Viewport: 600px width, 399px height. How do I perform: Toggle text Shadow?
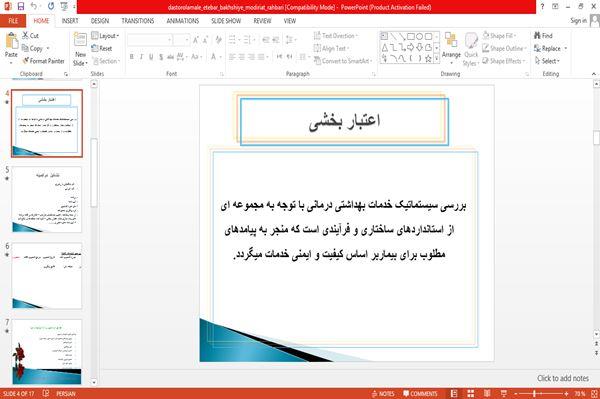click(x=161, y=57)
